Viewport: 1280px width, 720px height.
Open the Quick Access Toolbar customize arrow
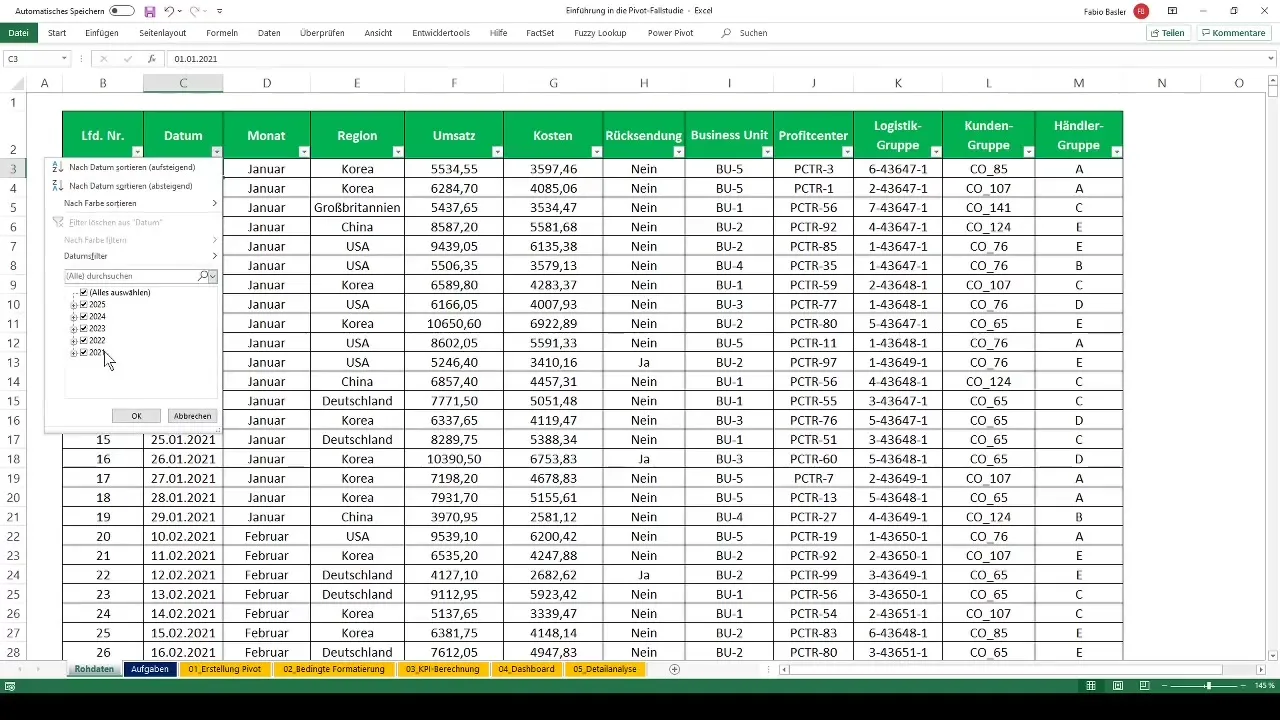pos(219,11)
